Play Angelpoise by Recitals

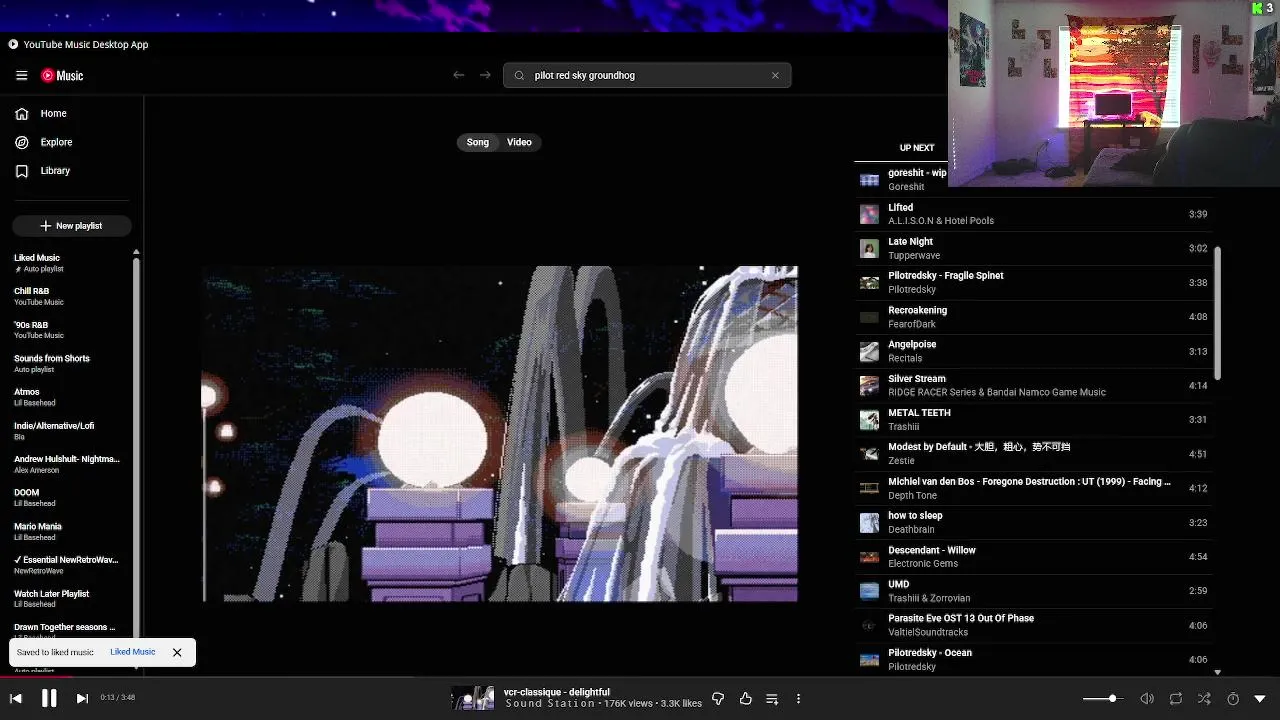1034,351
